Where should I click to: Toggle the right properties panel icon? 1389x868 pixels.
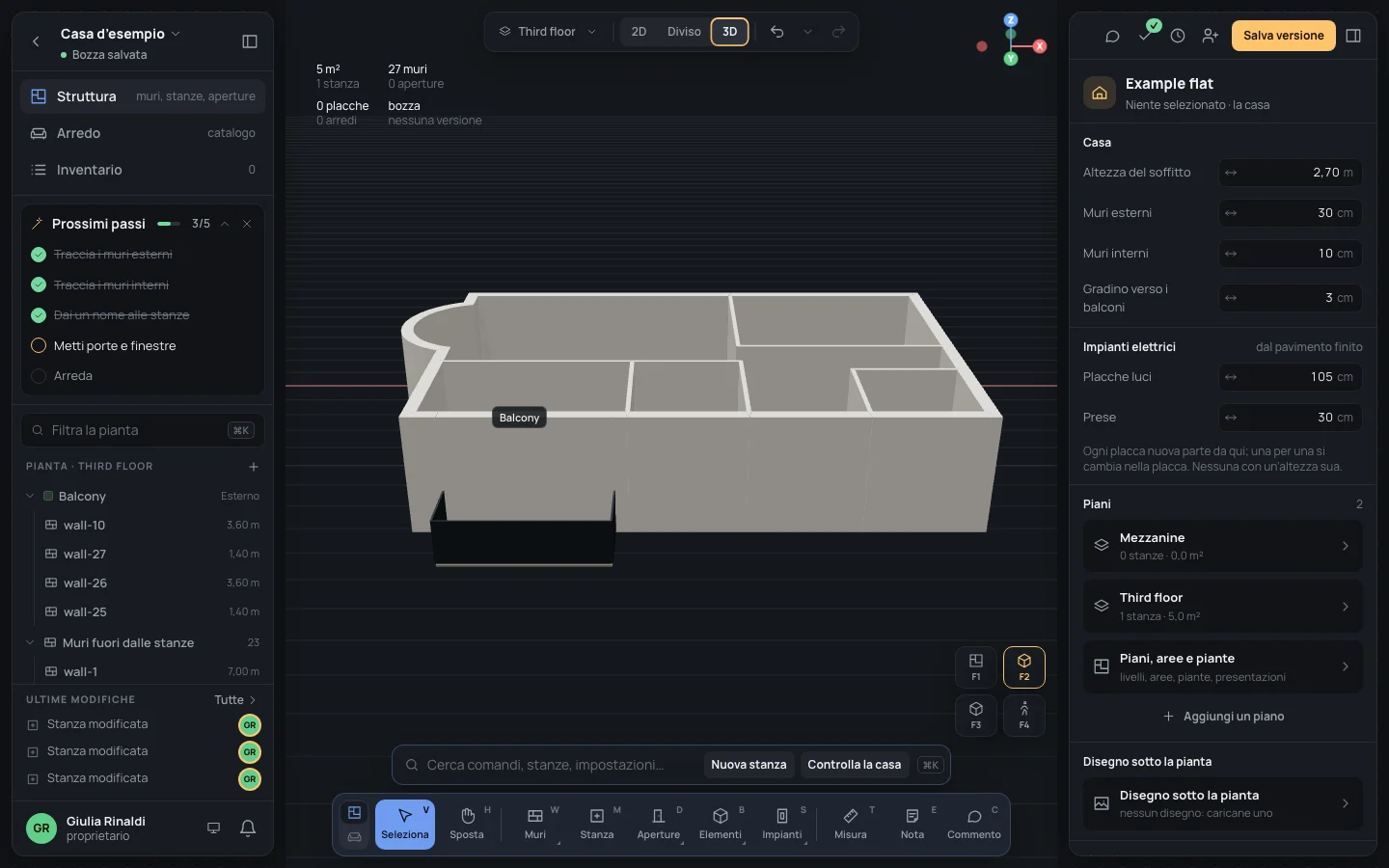coord(1353,36)
